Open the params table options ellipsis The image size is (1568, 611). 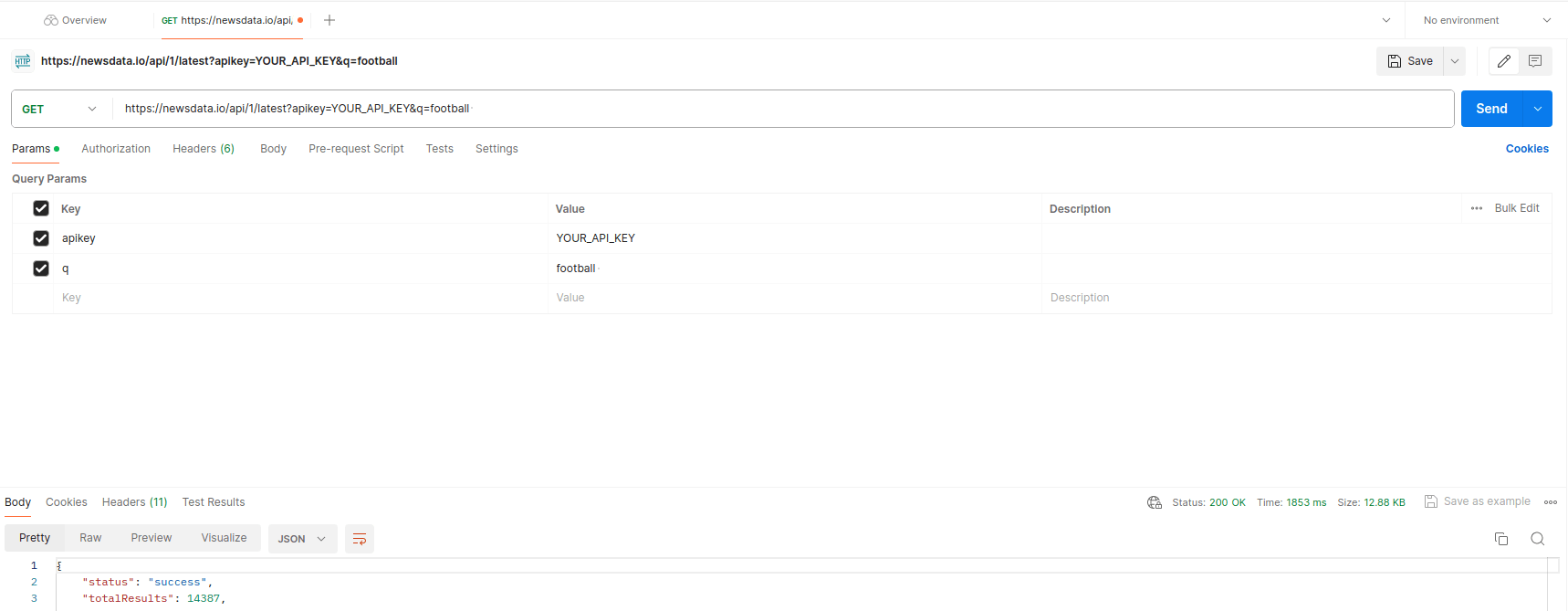coord(1477,208)
